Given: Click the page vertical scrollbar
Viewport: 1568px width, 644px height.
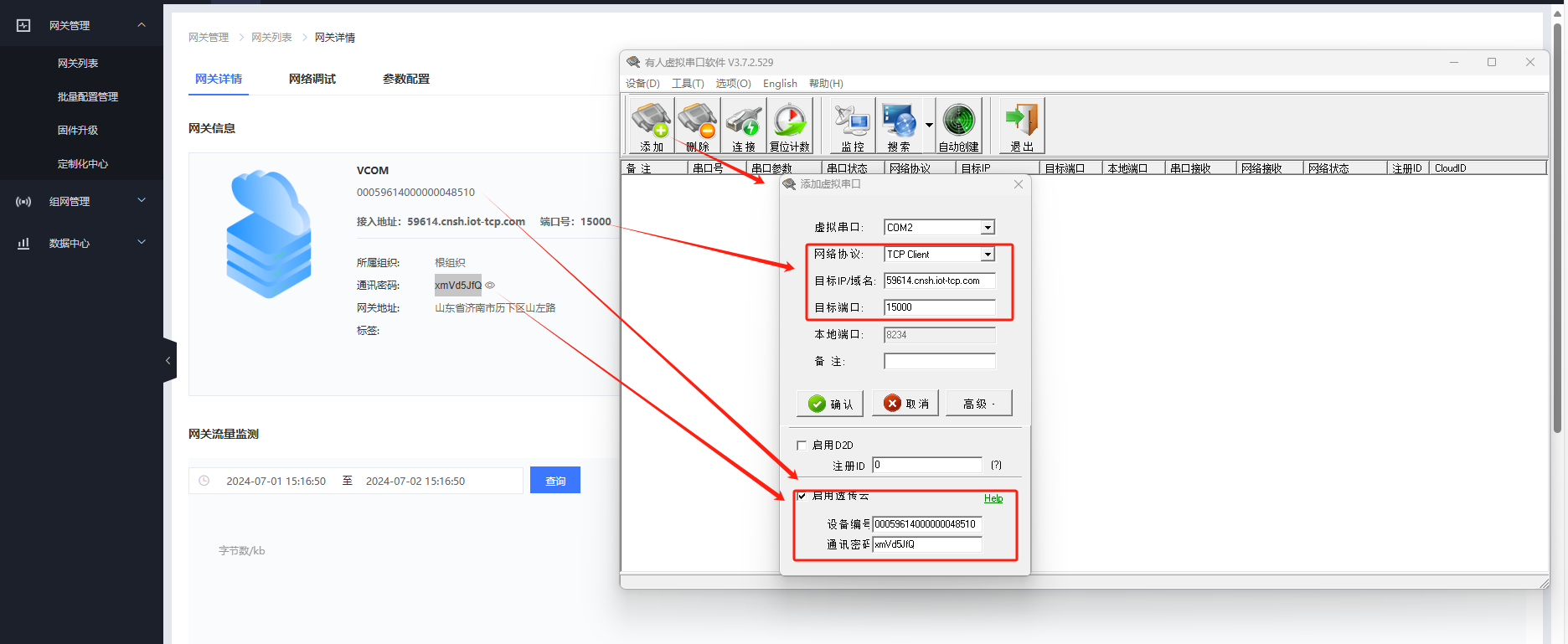Looking at the screenshot, I should pyautogui.click(x=1557, y=226).
